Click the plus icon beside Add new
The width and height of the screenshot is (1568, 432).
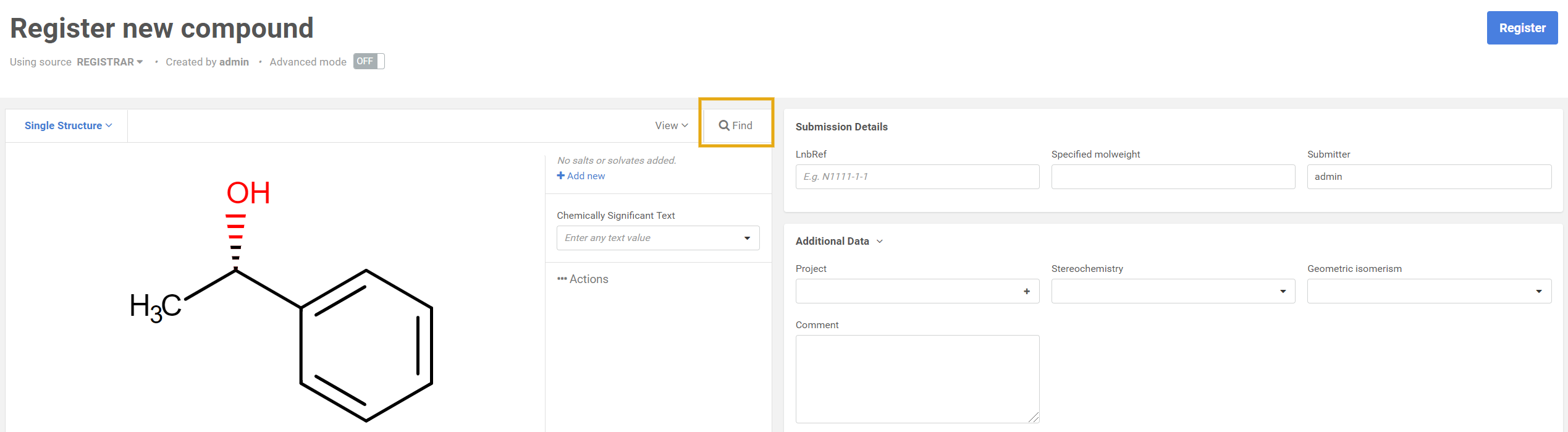click(560, 176)
